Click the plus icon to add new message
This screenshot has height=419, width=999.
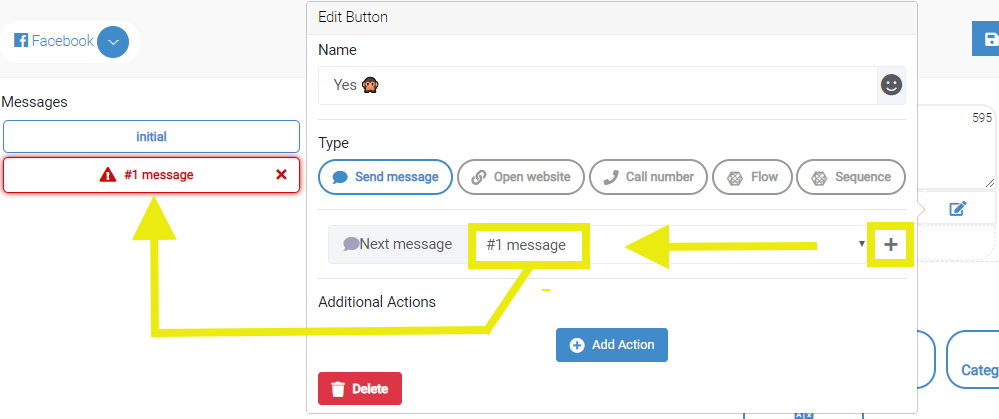(x=891, y=245)
